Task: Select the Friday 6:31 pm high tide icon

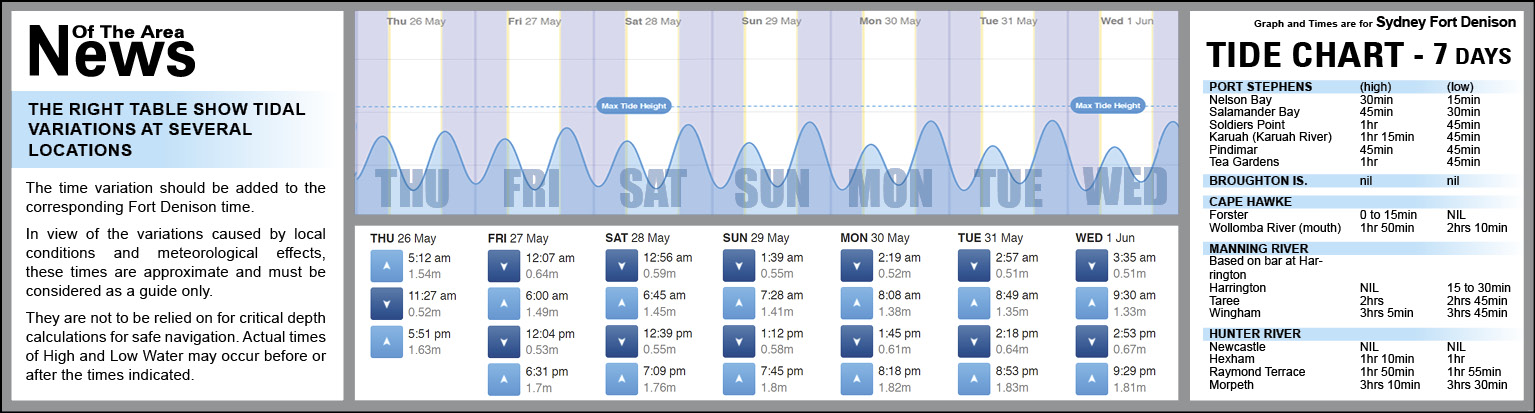Action: [503, 380]
